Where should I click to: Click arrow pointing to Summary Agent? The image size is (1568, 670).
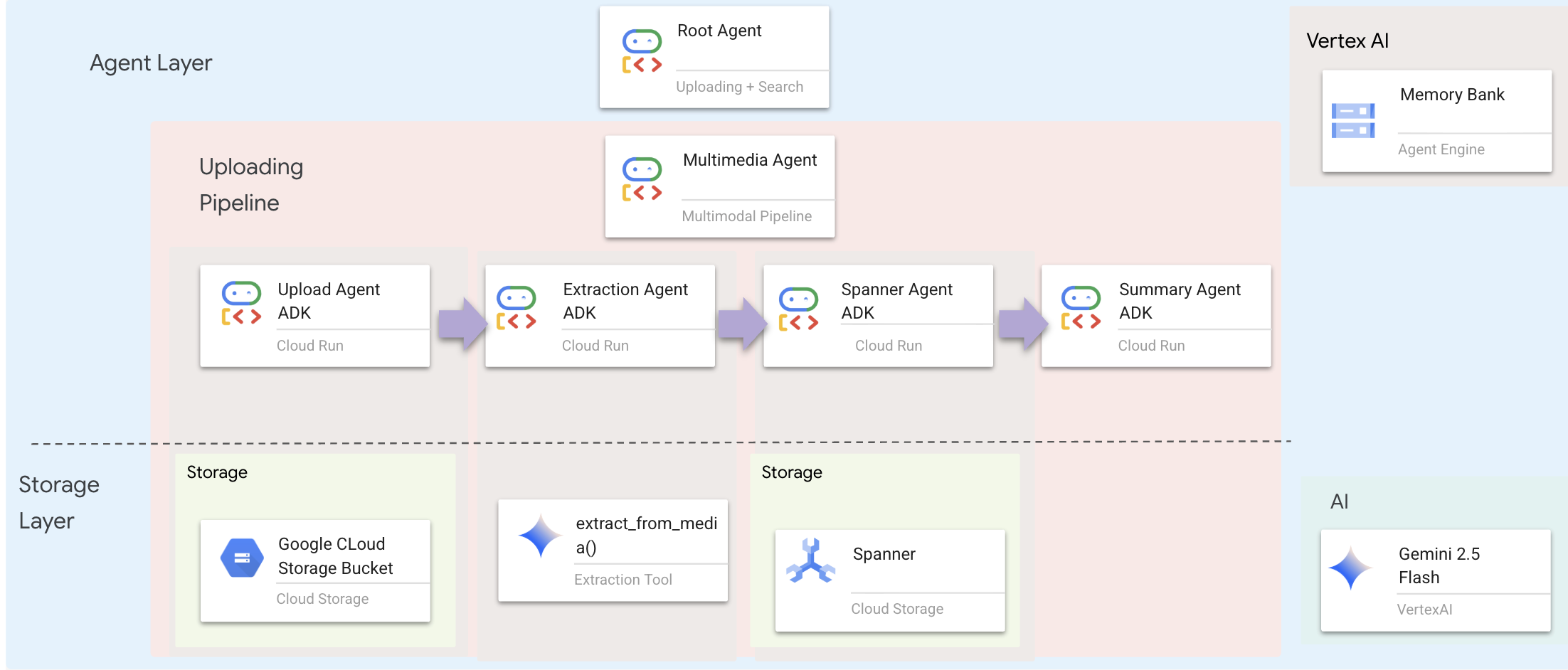pos(1022,324)
